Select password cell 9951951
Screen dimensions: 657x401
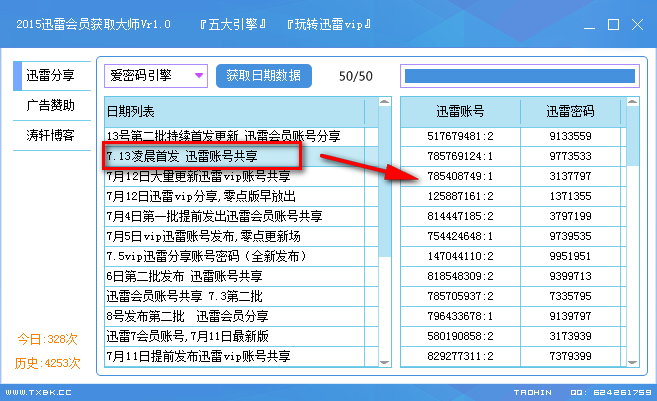[x=570, y=256]
